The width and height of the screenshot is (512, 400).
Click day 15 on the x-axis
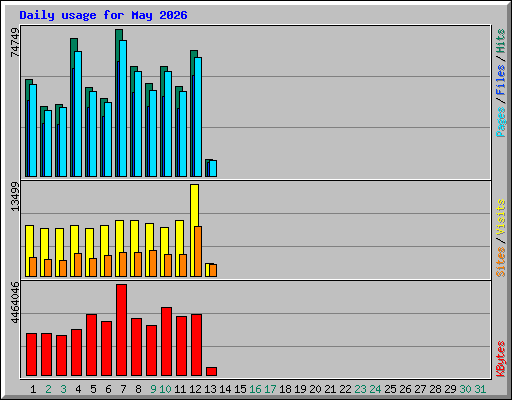240,389
